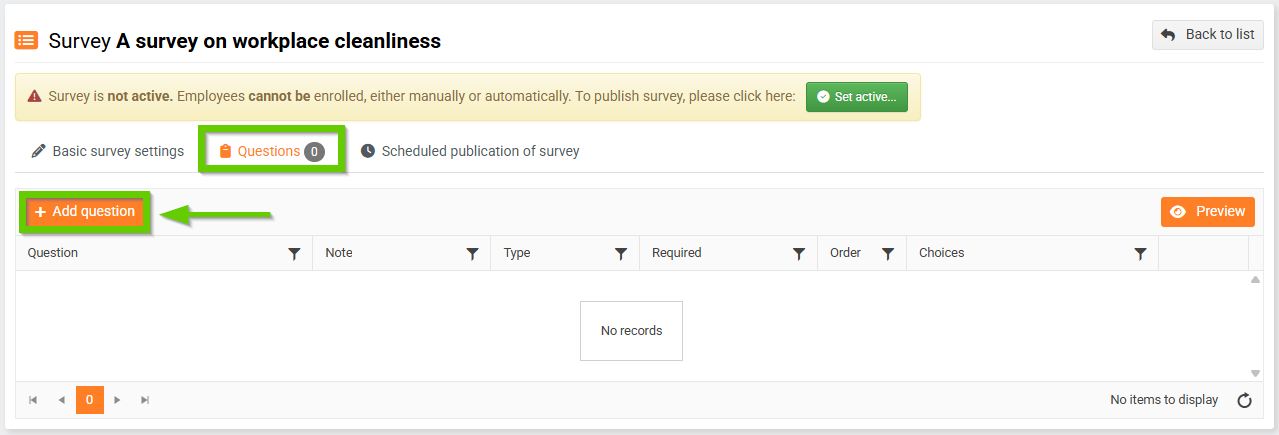Open filter for the Required column
The width and height of the screenshot is (1279, 435).
click(799, 254)
